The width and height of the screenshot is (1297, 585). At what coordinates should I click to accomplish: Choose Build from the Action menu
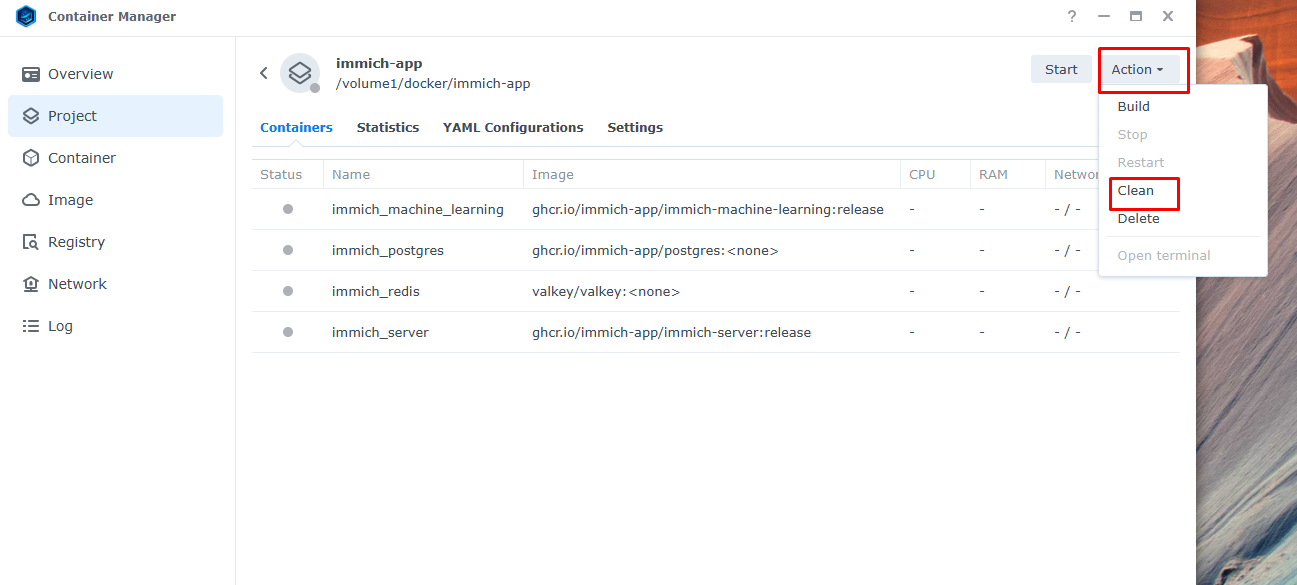coord(1134,107)
